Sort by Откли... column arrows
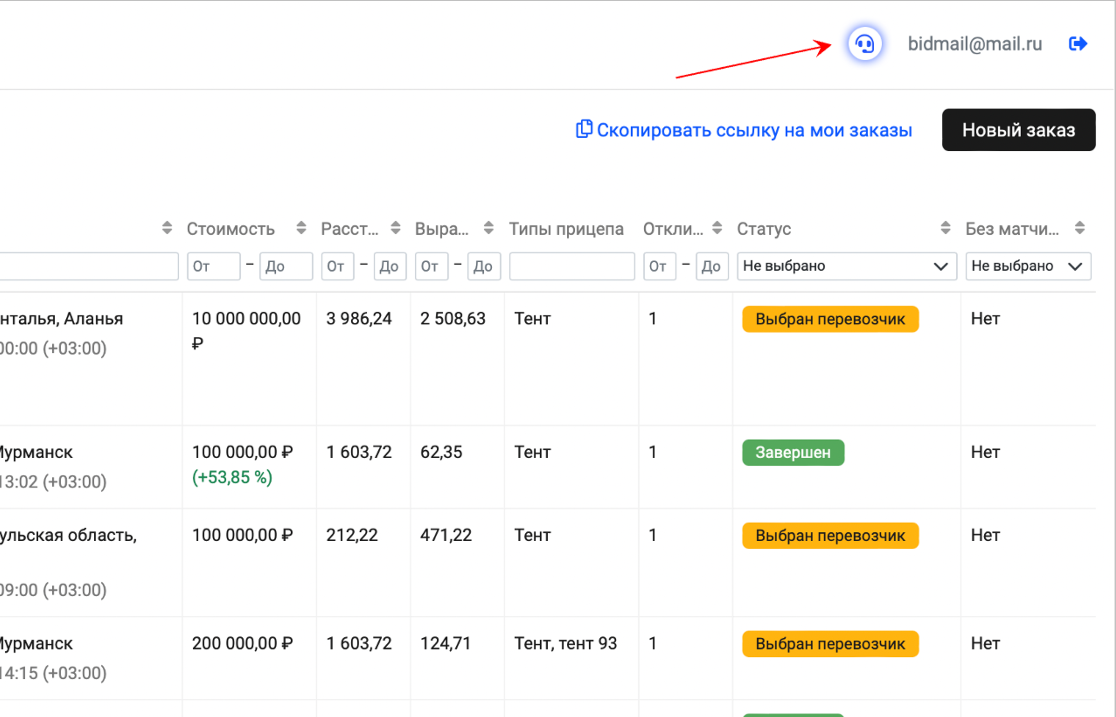1116x717 pixels. click(717, 228)
